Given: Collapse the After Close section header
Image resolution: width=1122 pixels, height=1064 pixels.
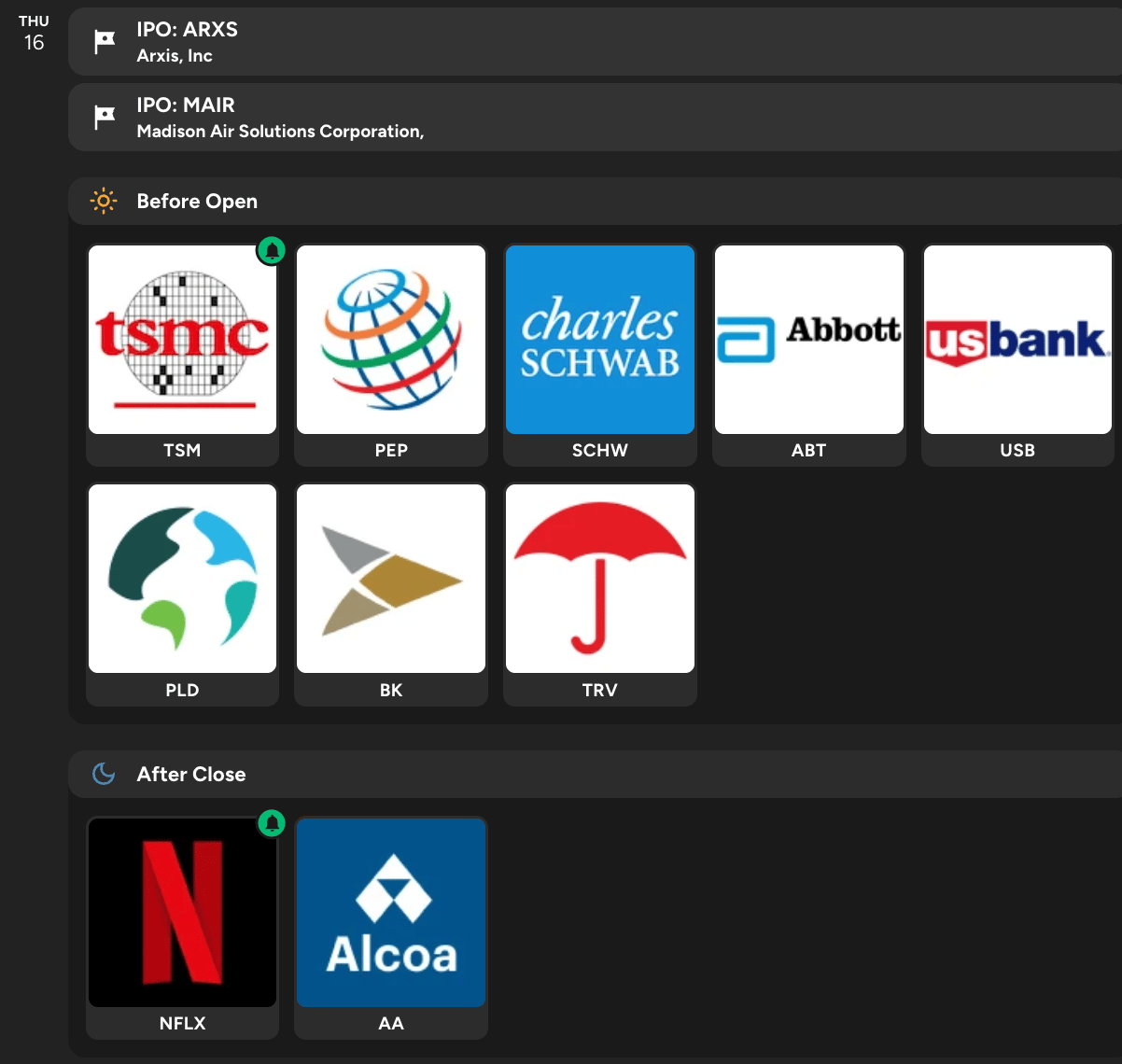Looking at the screenshot, I should [595, 774].
